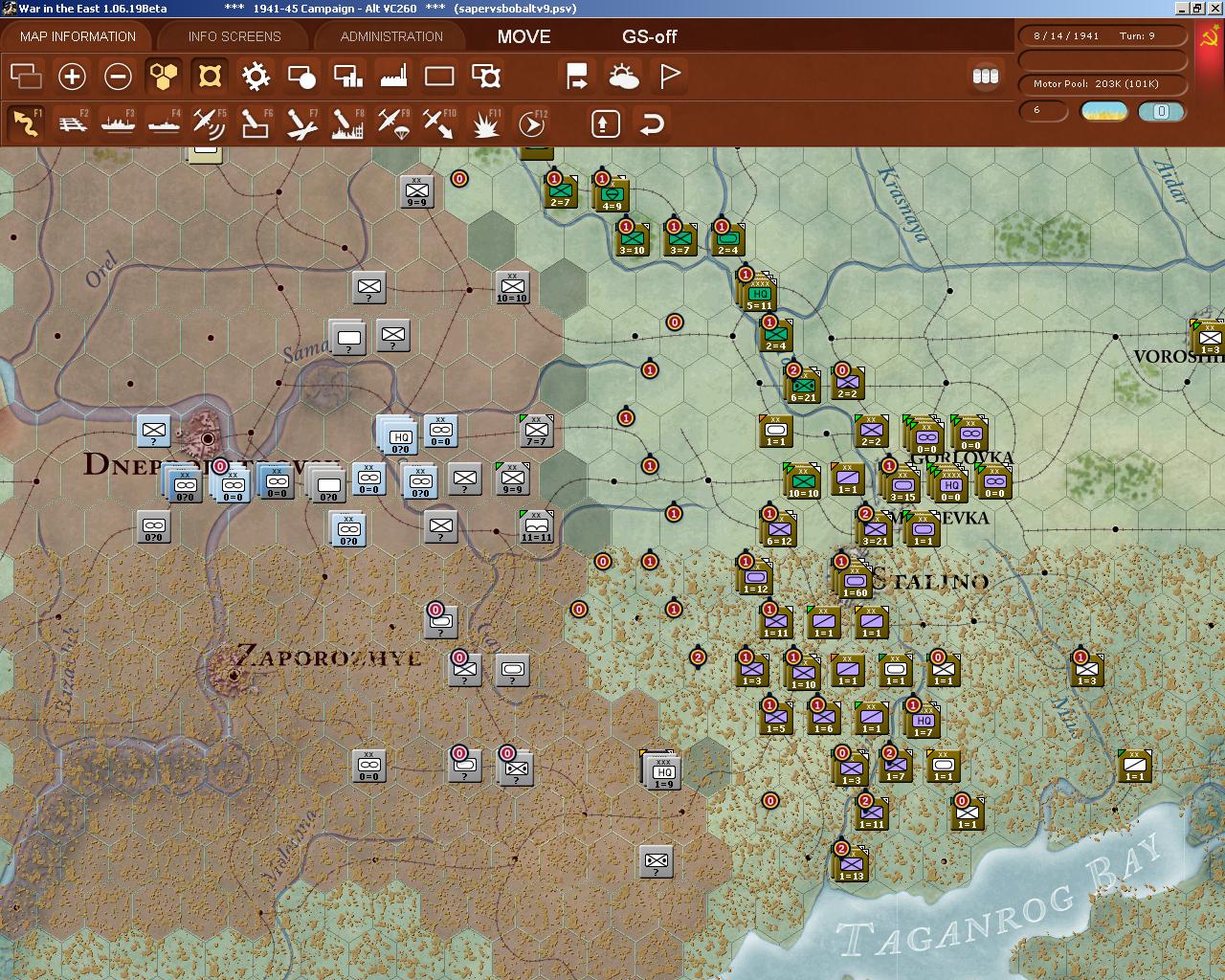Select Naval transport mode (F3)
This screenshot has height=980, width=1225.
118,123
